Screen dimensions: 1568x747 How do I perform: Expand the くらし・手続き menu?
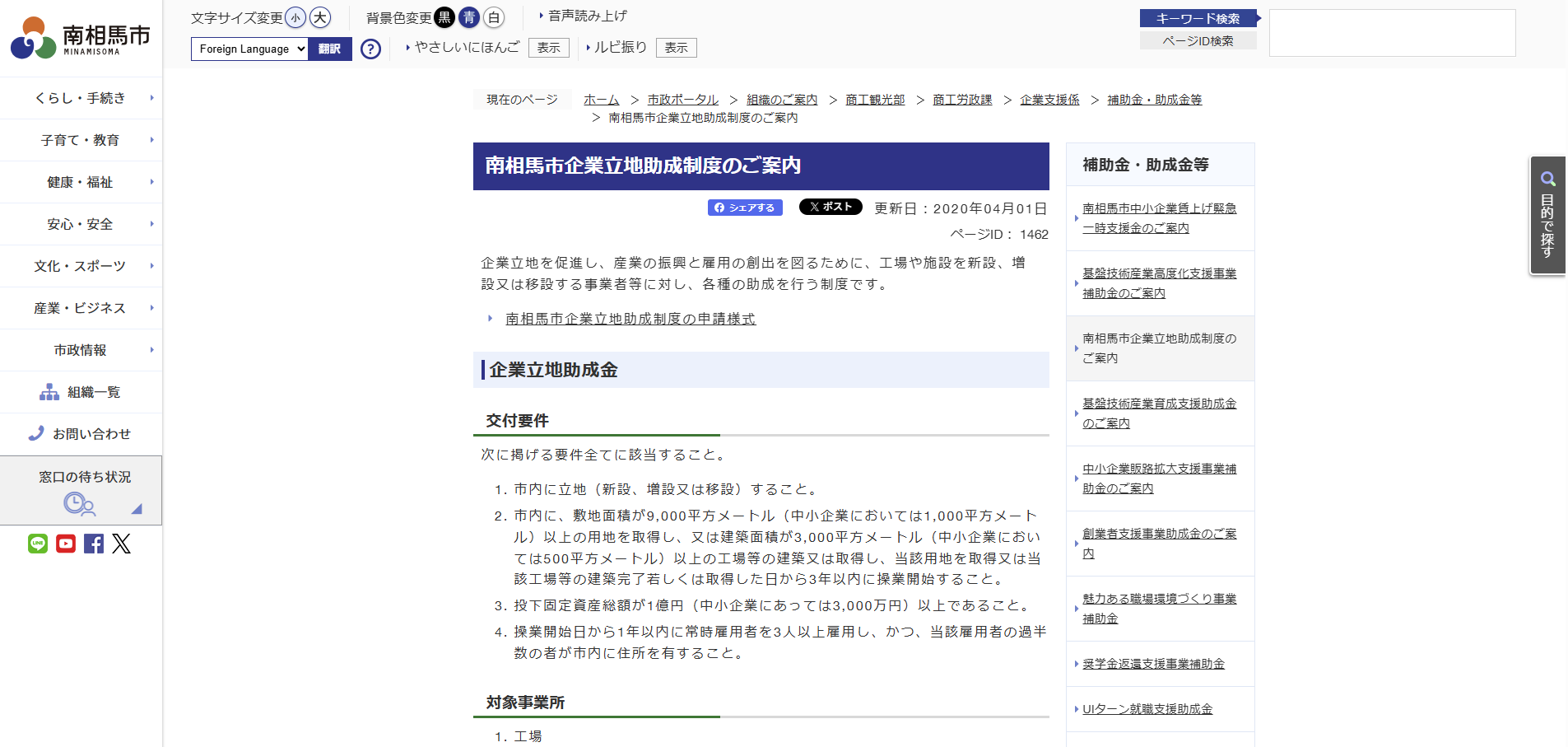[x=81, y=98]
